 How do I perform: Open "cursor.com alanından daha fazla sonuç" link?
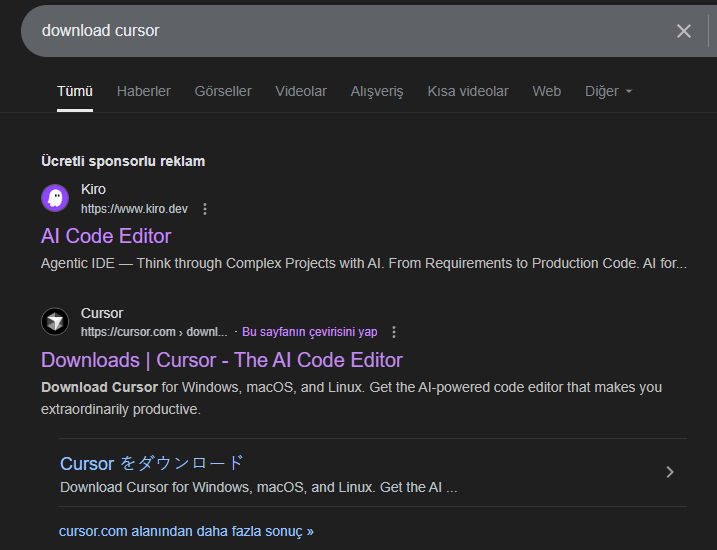click(186, 531)
